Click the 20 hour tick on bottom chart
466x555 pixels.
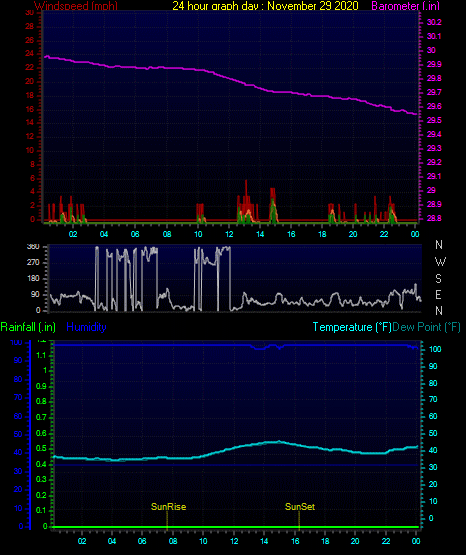pos(355,541)
